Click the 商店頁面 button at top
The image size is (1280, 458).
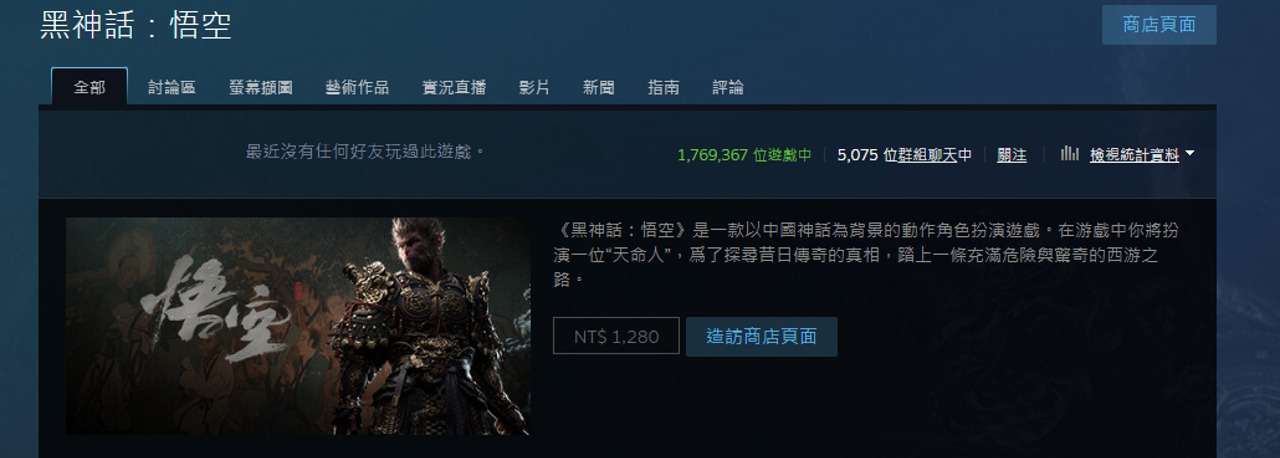(1159, 25)
